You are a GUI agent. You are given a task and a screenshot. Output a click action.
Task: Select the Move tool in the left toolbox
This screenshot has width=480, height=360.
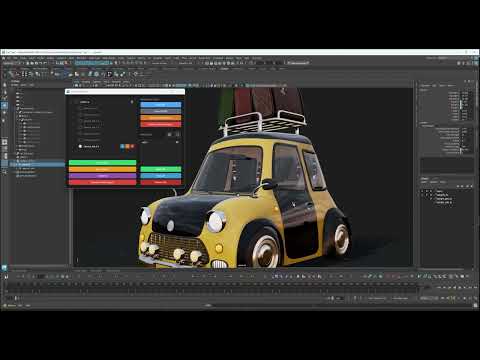point(4,105)
